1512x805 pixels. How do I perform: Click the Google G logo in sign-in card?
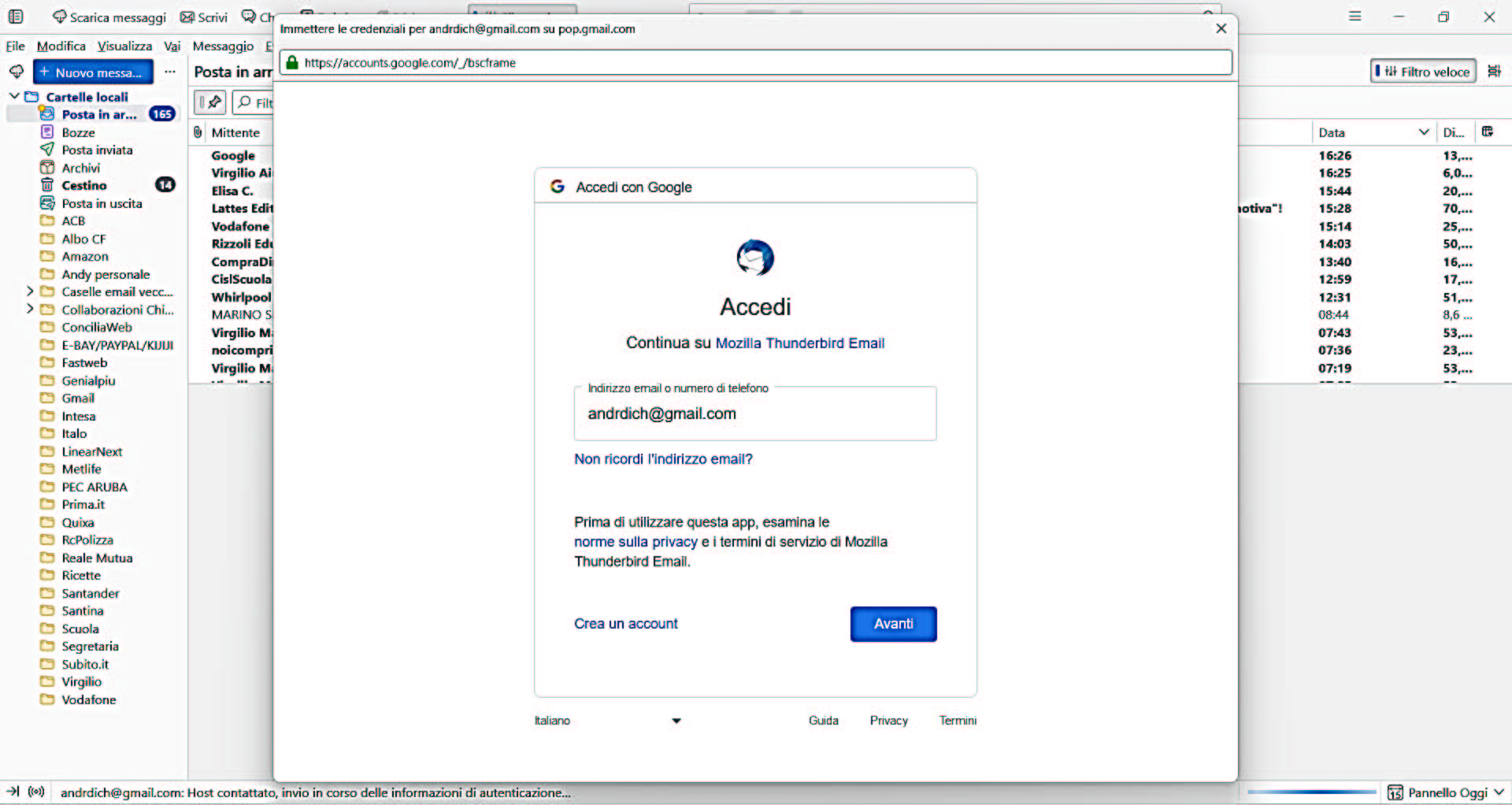click(x=558, y=187)
